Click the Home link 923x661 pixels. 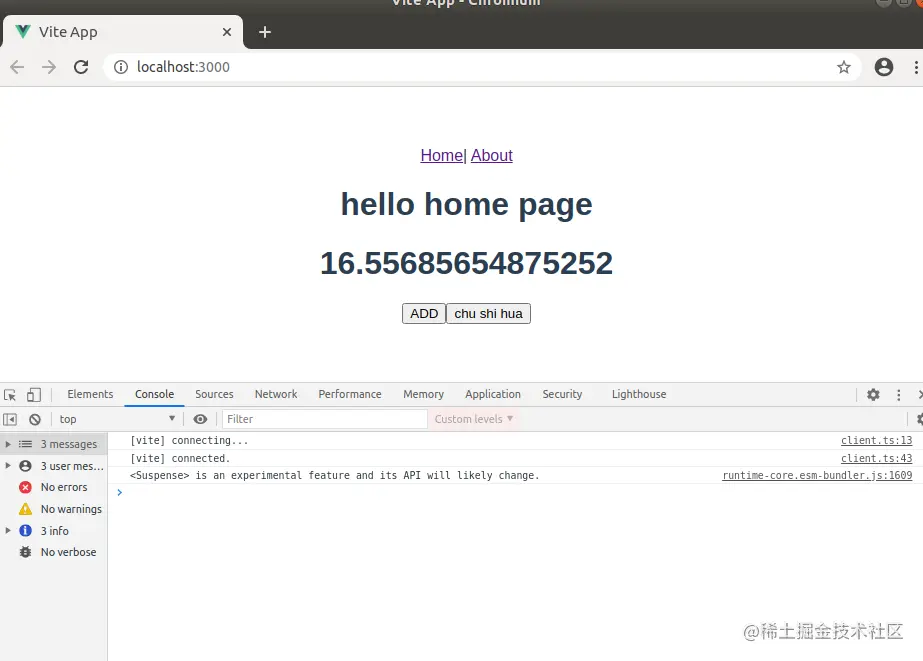pos(441,155)
